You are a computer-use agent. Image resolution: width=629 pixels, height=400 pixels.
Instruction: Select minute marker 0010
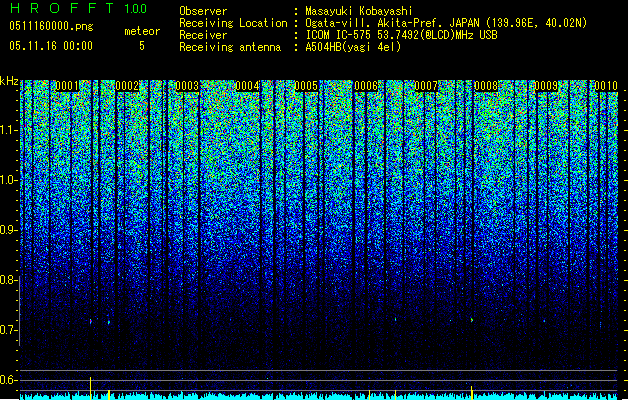click(606, 86)
